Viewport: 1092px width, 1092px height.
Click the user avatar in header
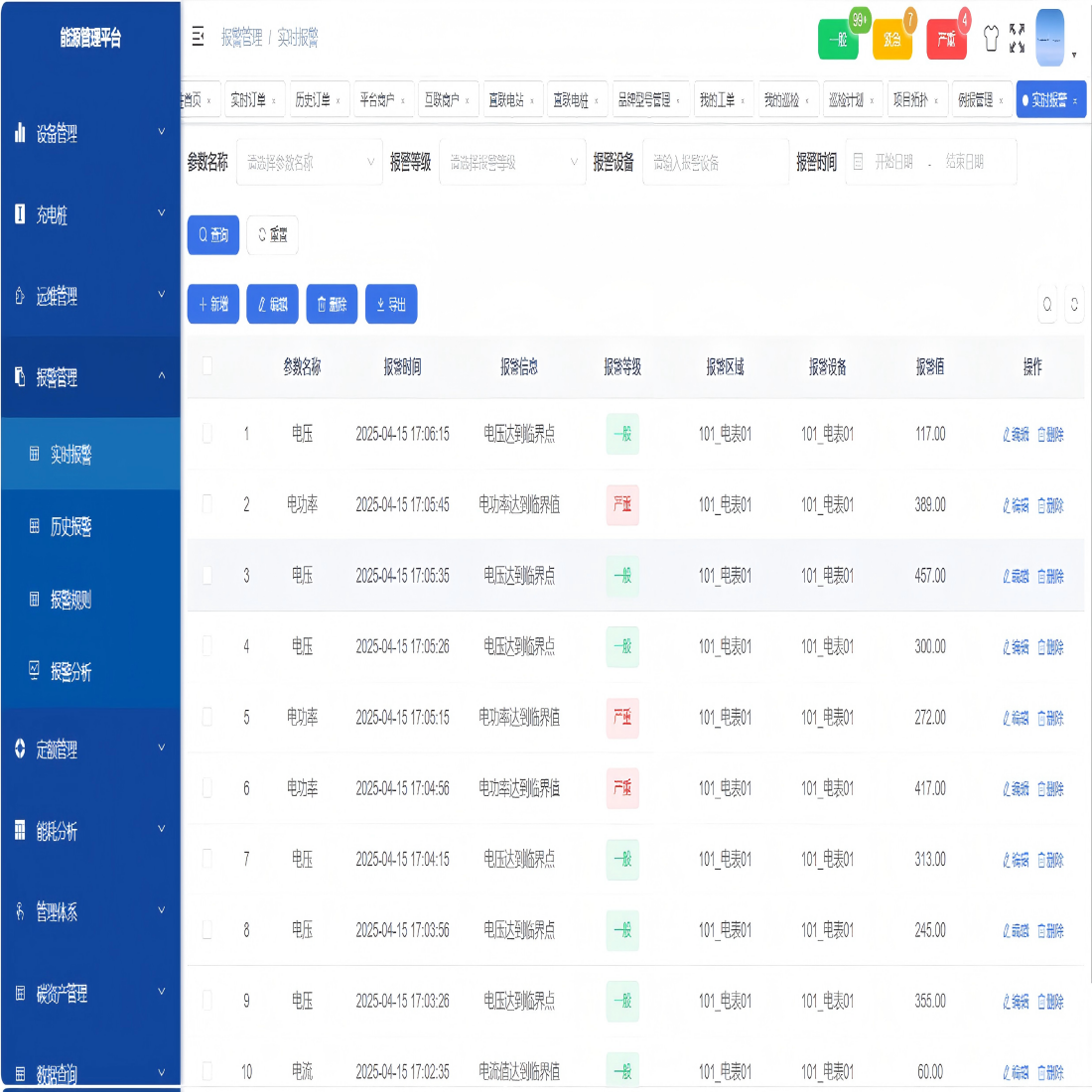click(x=1049, y=39)
